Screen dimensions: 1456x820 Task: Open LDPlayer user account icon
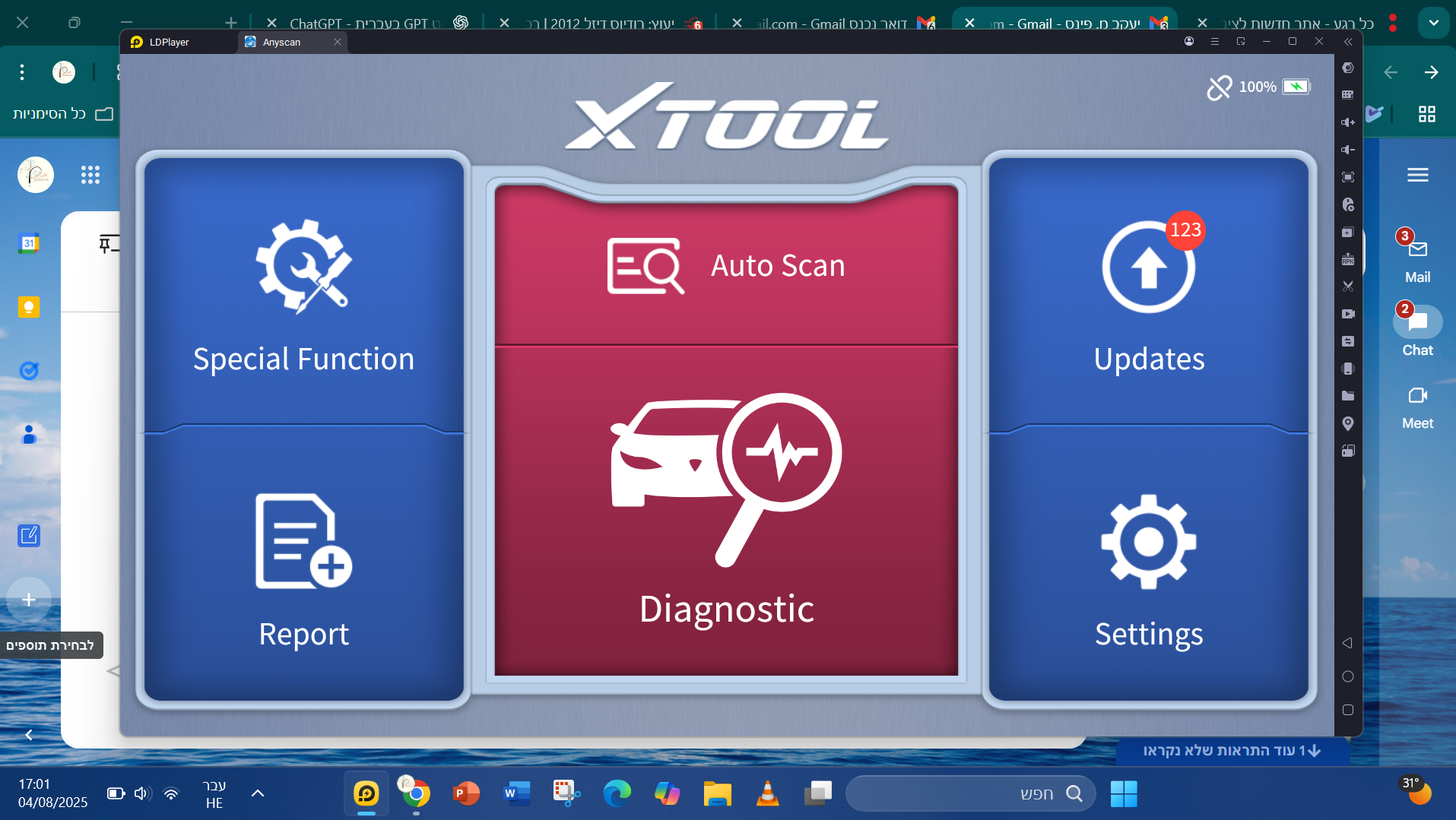pos(1189,42)
